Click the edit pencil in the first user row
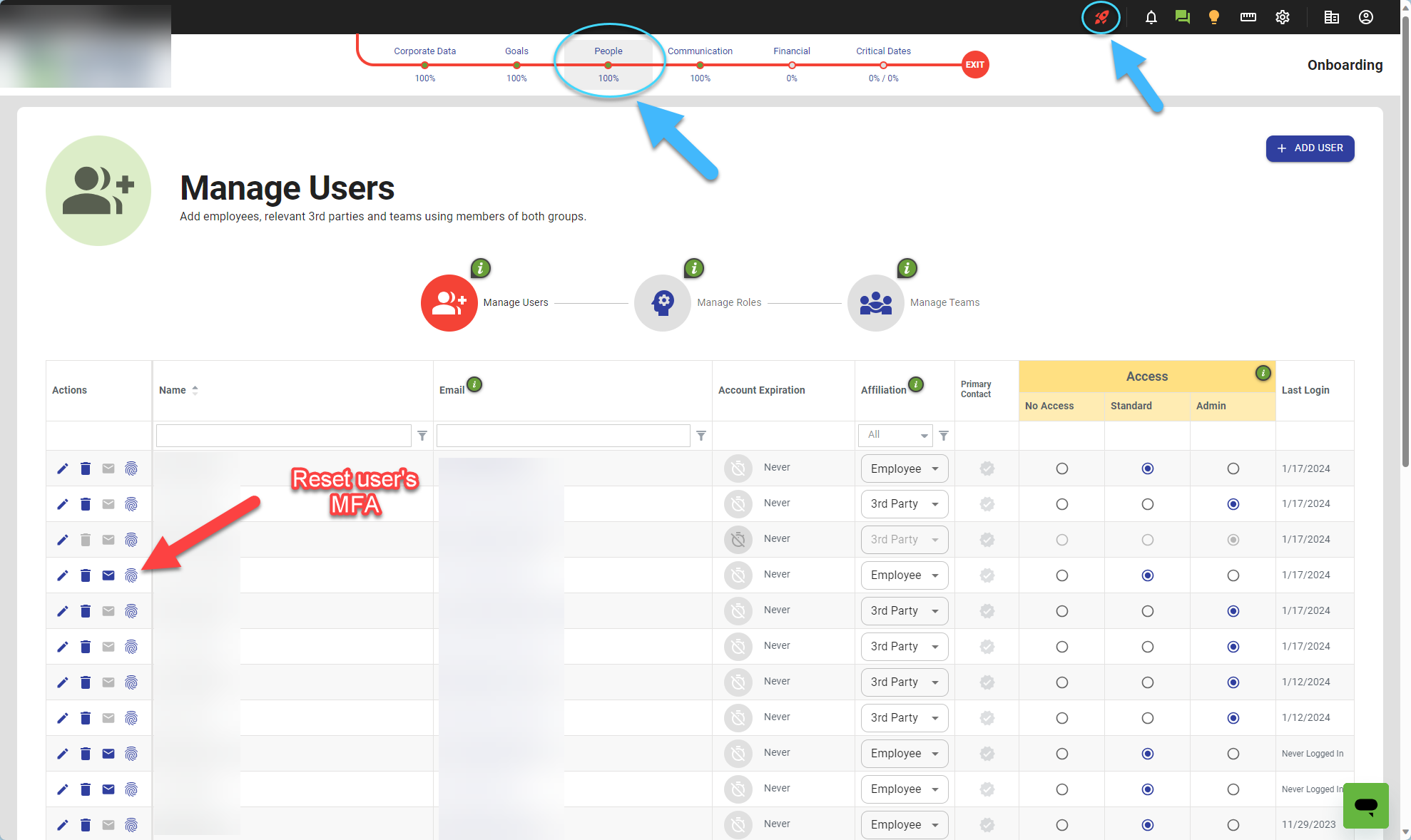The height and width of the screenshot is (840, 1411). coord(63,468)
